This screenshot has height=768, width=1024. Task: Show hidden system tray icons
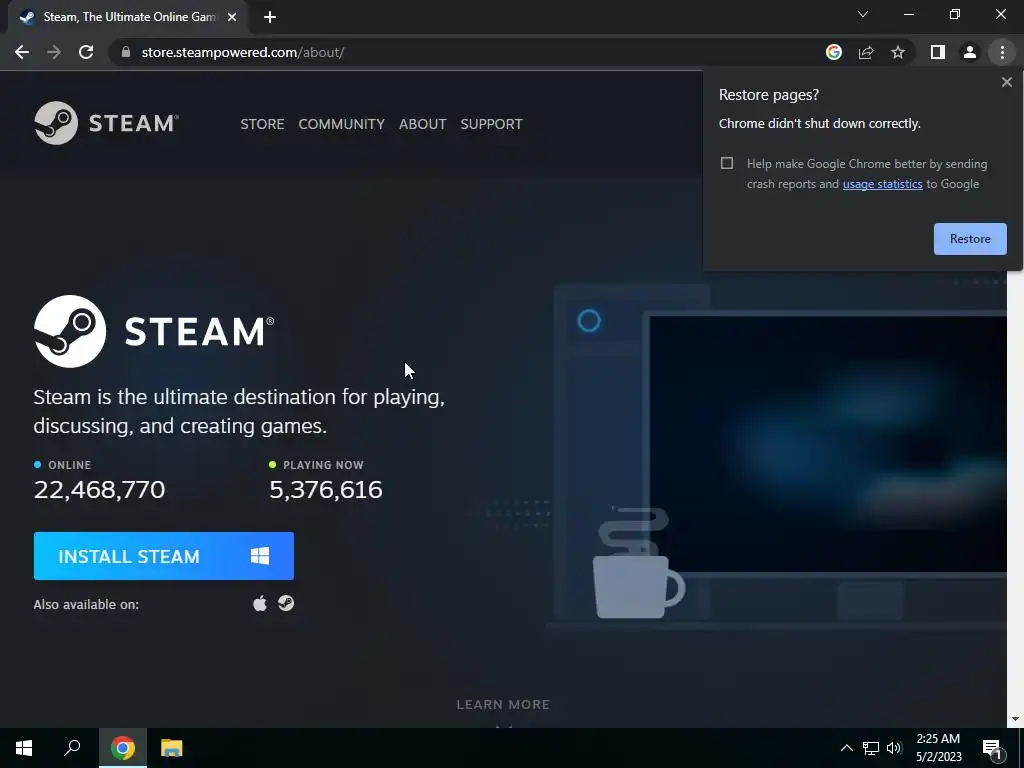tap(846, 748)
